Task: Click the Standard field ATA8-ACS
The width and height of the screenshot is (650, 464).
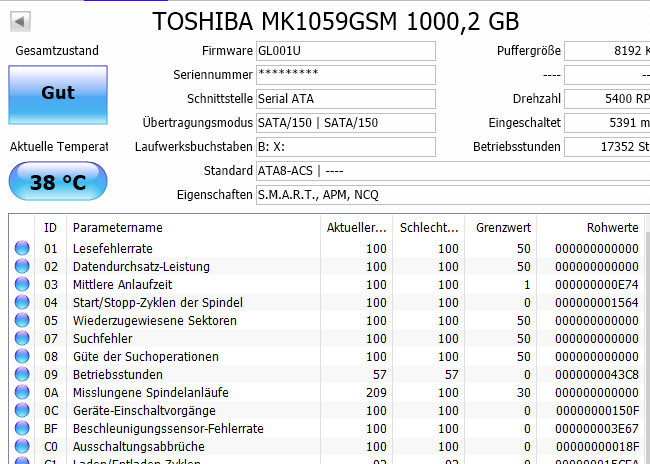Action: click(453, 171)
